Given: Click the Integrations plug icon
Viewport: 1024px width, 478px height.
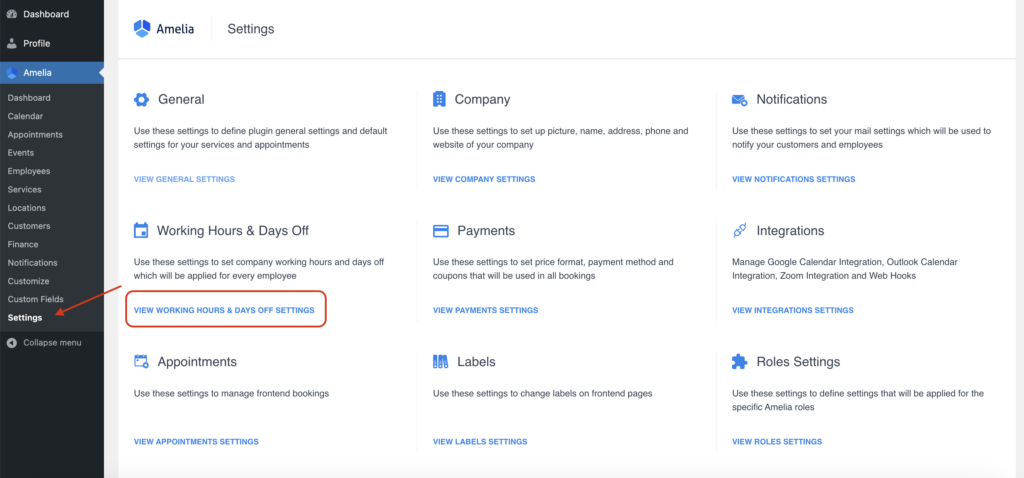Looking at the screenshot, I should tap(740, 231).
